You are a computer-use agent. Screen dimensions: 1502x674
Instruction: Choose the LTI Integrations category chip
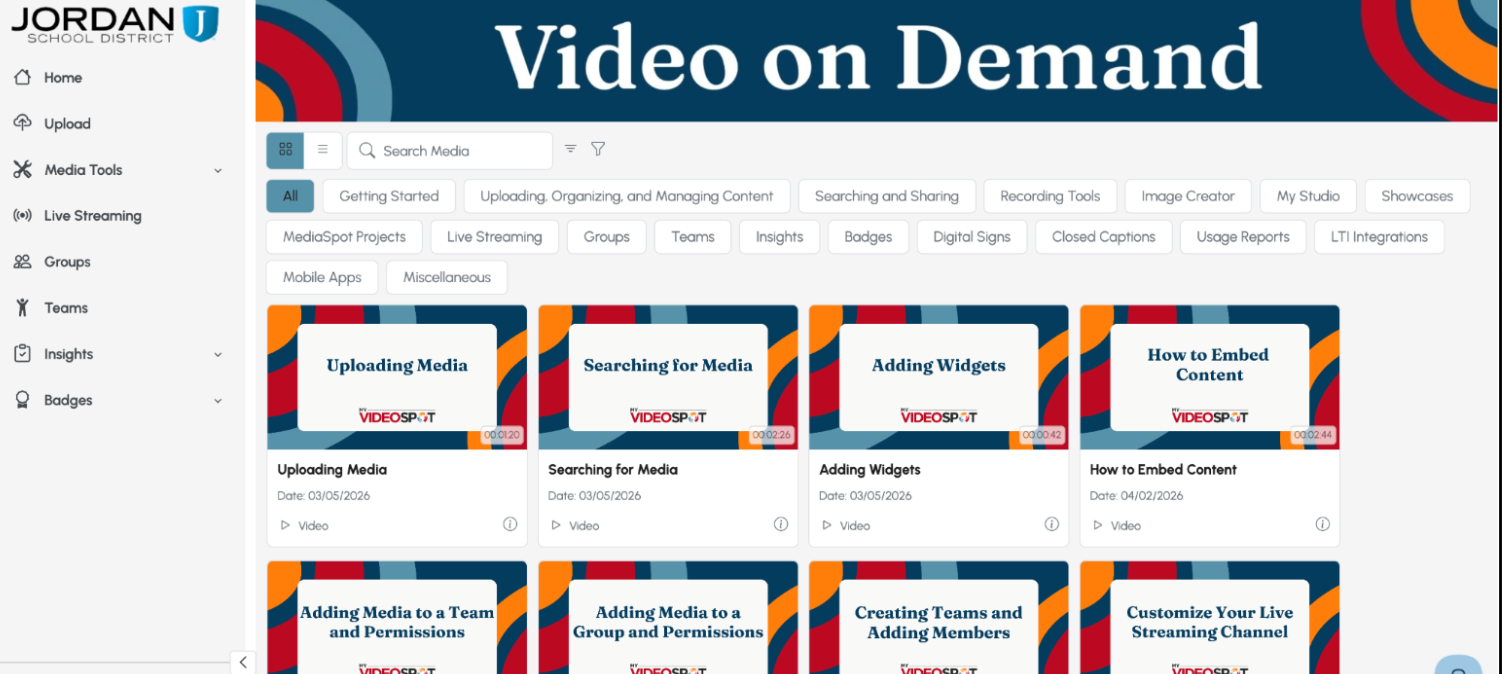click(1379, 237)
